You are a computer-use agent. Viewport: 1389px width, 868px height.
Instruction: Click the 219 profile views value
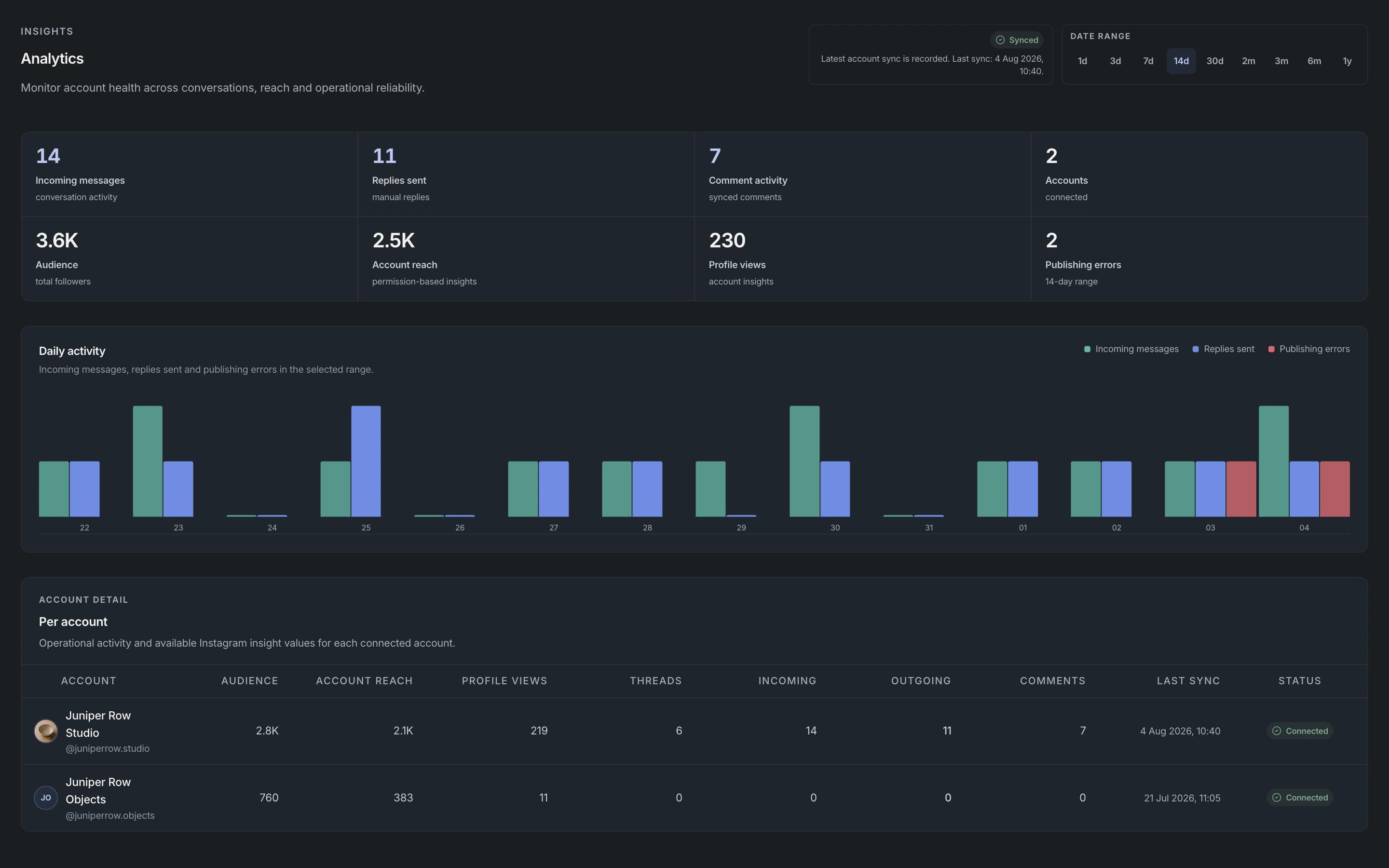539,731
